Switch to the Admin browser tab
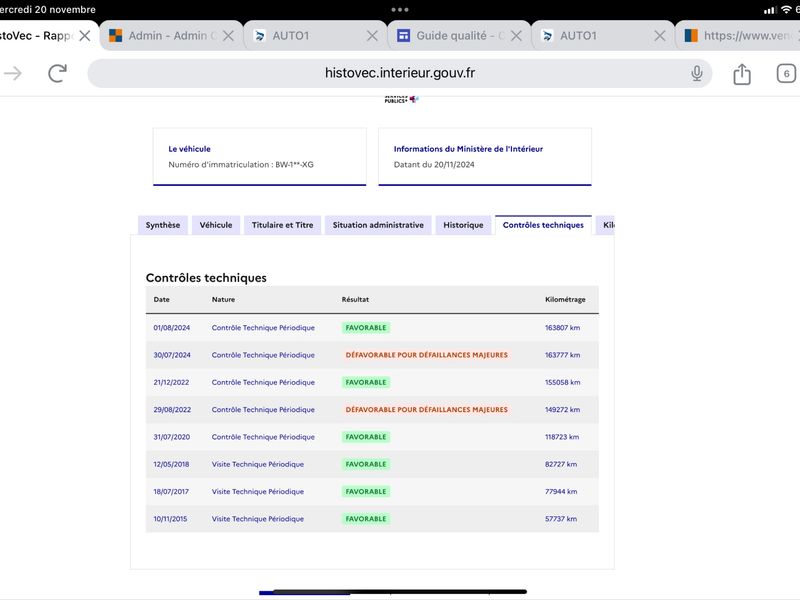Image resolution: width=800 pixels, height=600 pixels. 171,36
